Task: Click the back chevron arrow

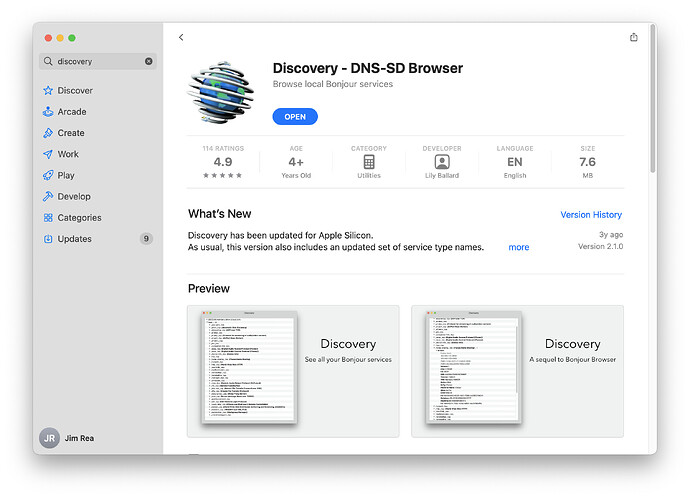Action: point(181,37)
